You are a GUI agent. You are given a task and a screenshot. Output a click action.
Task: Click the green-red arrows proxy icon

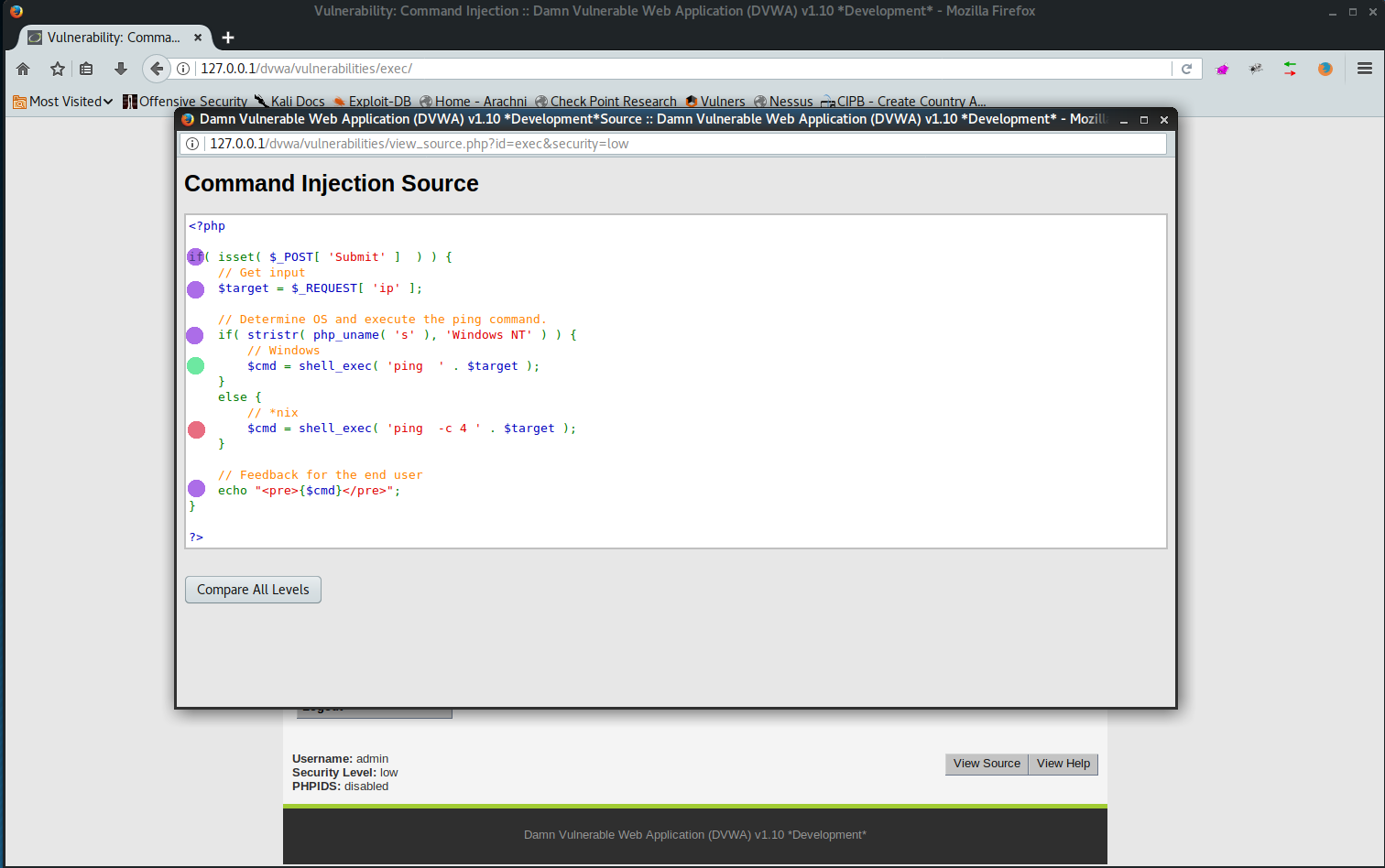tap(1290, 69)
